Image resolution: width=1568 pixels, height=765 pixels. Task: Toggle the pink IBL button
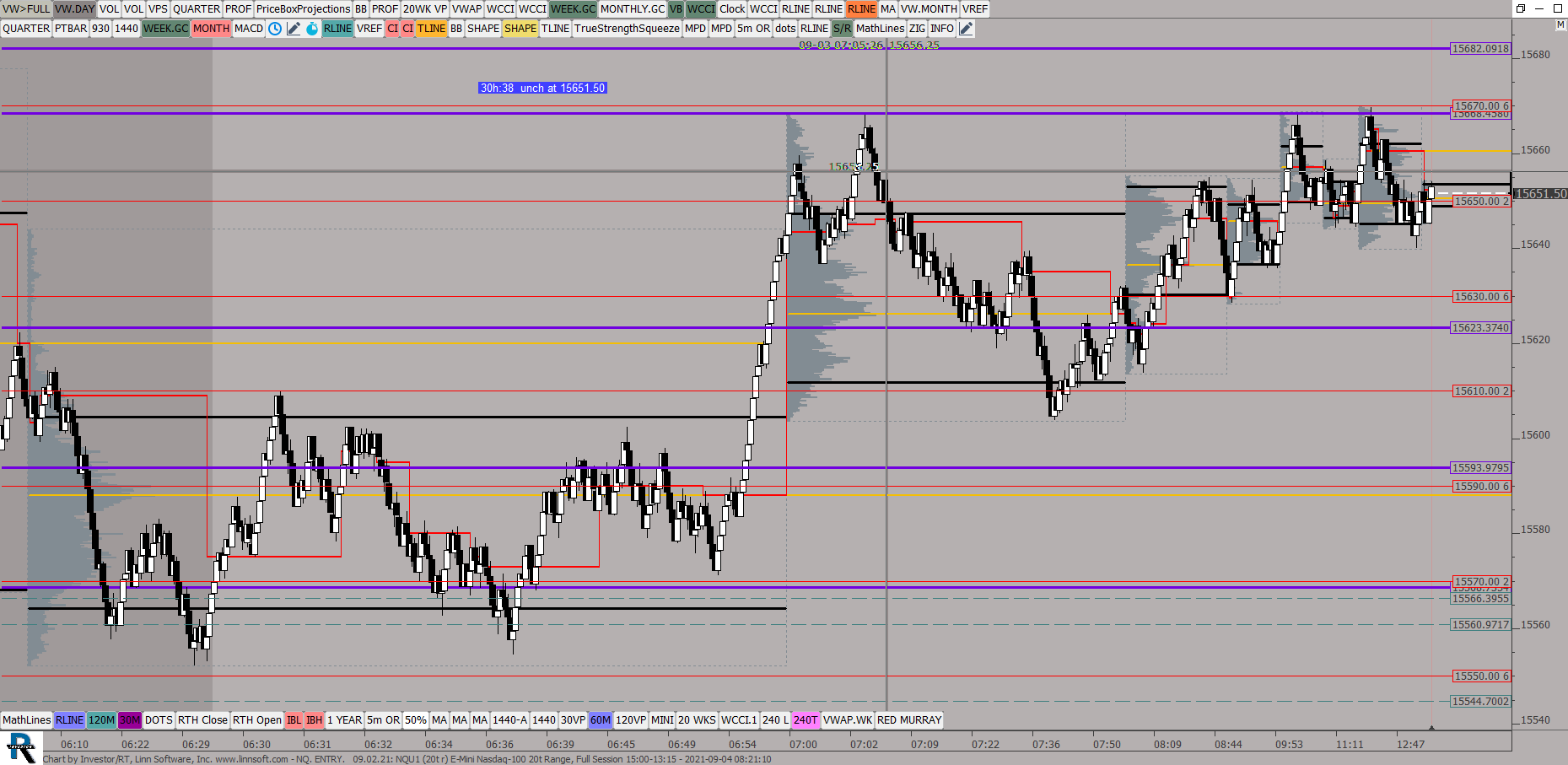coord(294,720)
